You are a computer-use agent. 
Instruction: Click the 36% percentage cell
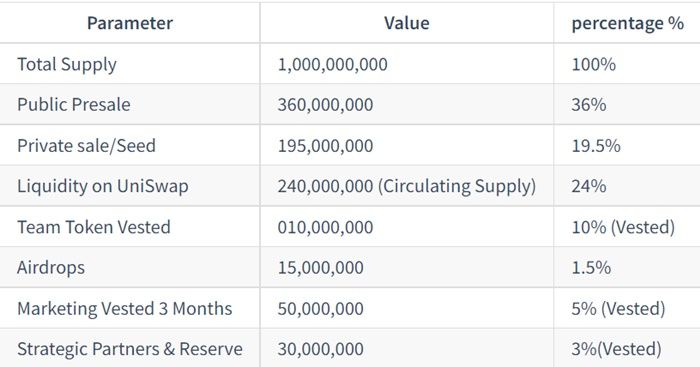coord(589,104)
